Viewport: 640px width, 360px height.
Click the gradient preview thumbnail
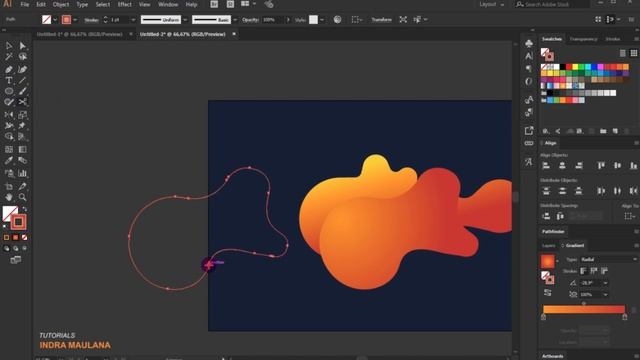[x=548, y=261]
